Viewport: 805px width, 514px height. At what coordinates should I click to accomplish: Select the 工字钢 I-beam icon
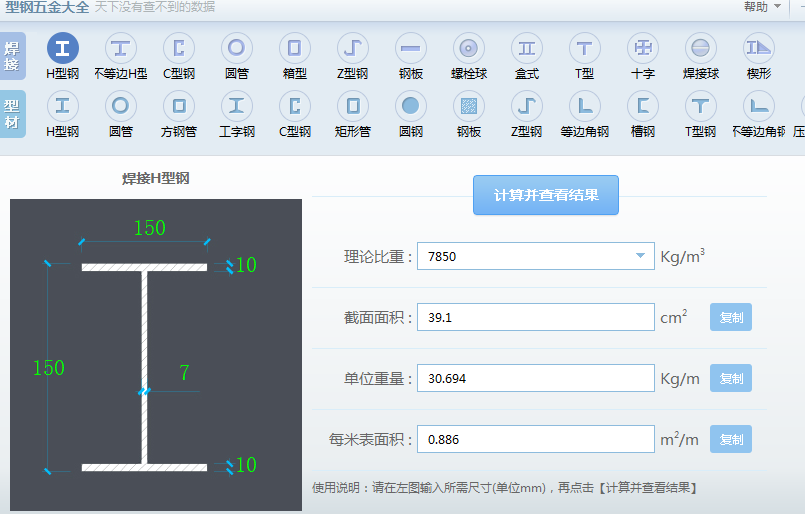pyautogui.click(x=237, y=106)
